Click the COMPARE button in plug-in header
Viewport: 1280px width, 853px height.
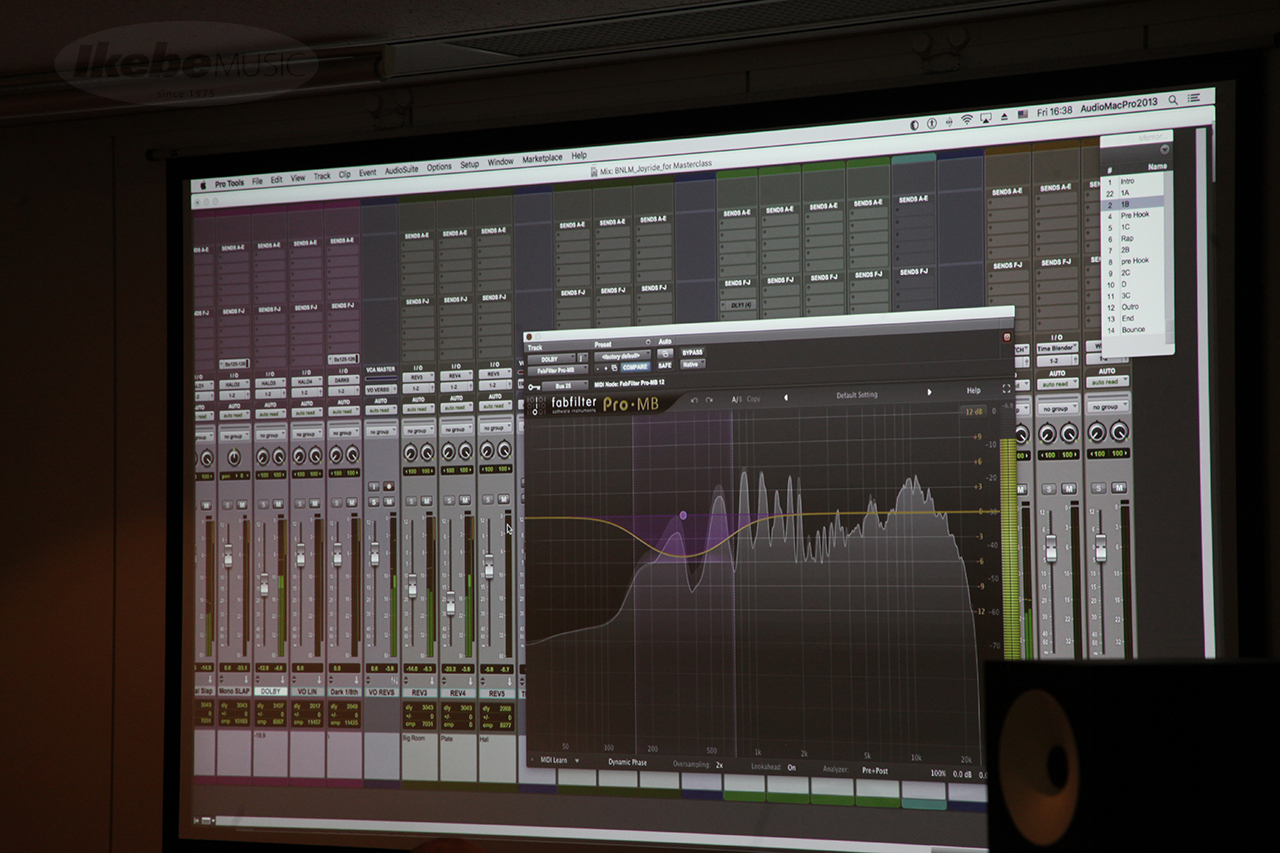(634, 367)
